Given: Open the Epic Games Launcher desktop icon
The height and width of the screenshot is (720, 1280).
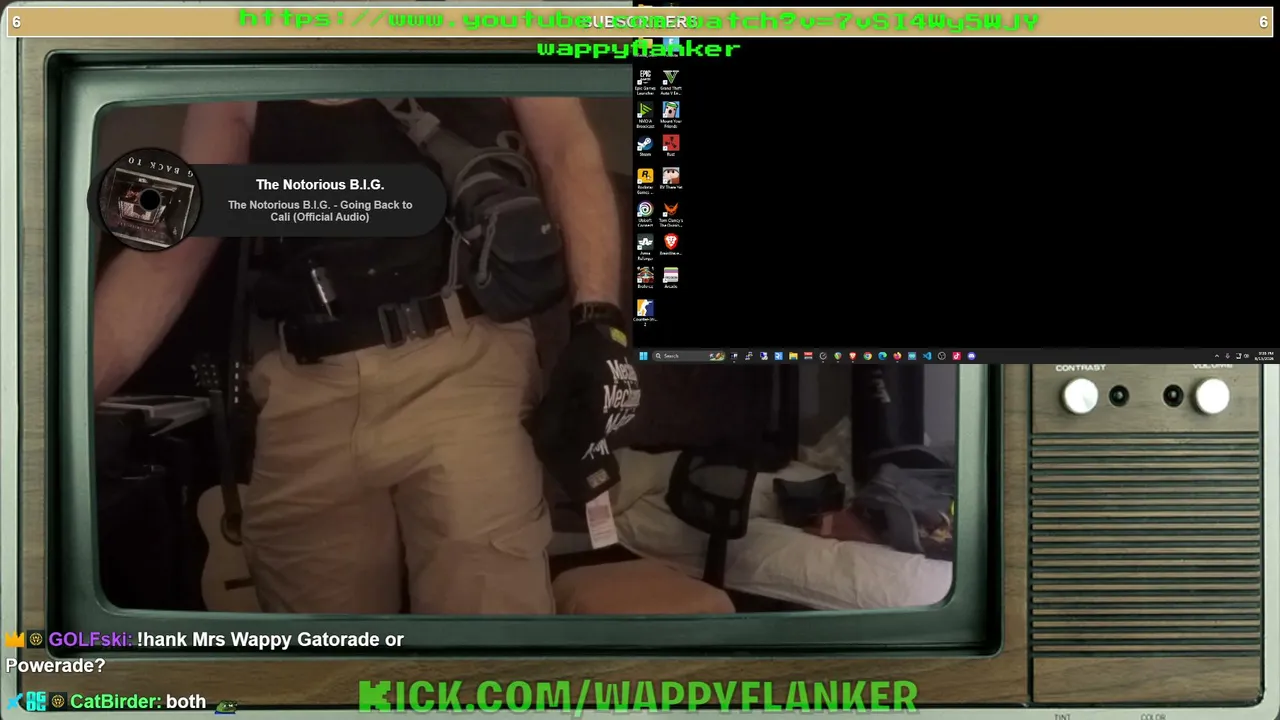Looking at the screenshot, I should [645, 81].
